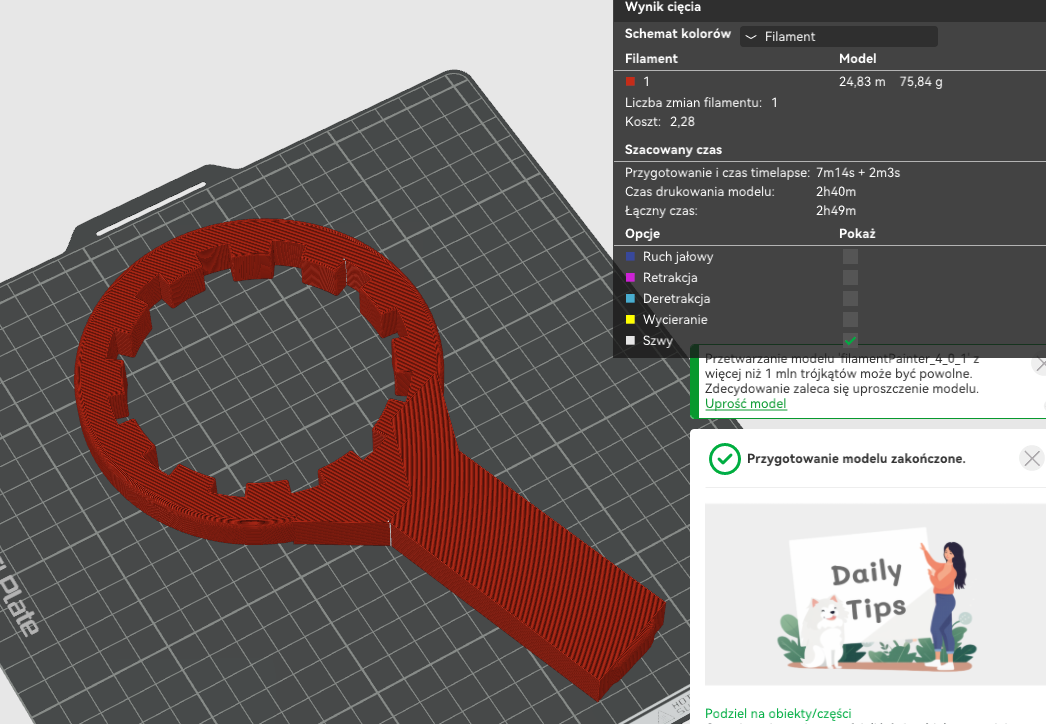
Task: Enable the Ruch jałowy display checkbox
Action: tap(850, 256)
